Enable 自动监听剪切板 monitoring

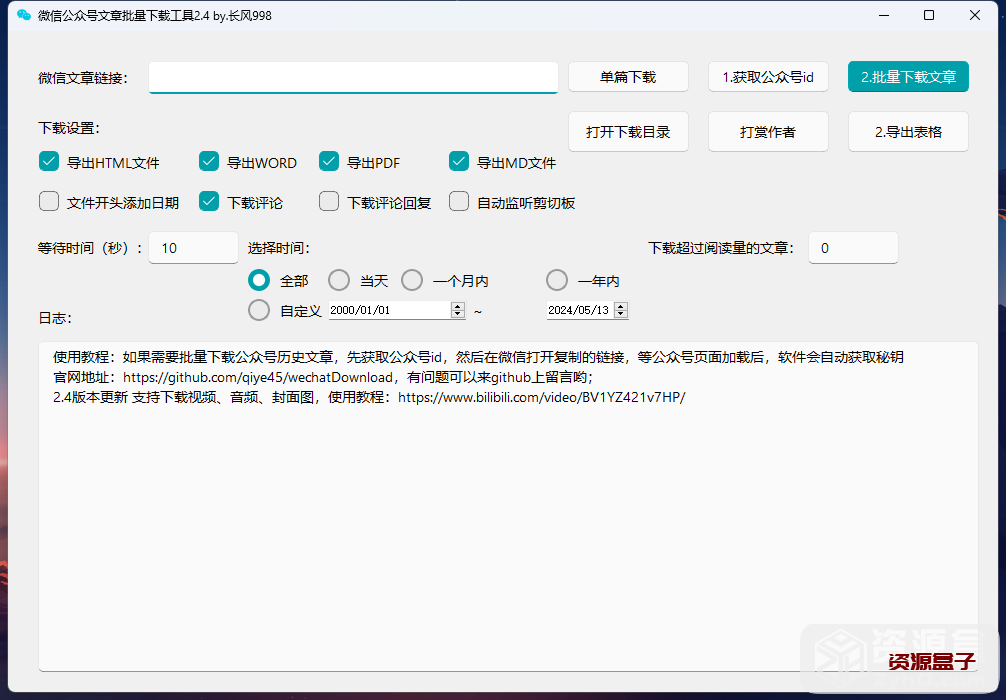(x=458, y=201)
